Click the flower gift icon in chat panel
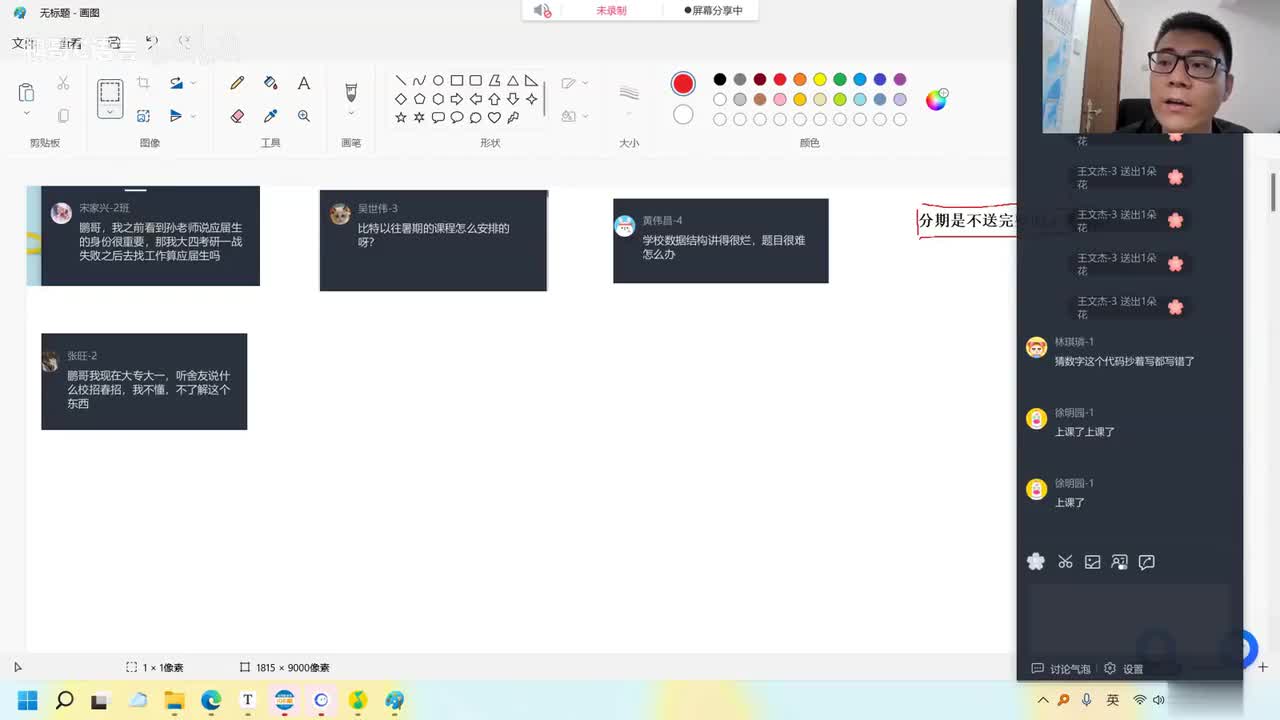Viewport: 1280px width, 720px height. point(1036,562)
